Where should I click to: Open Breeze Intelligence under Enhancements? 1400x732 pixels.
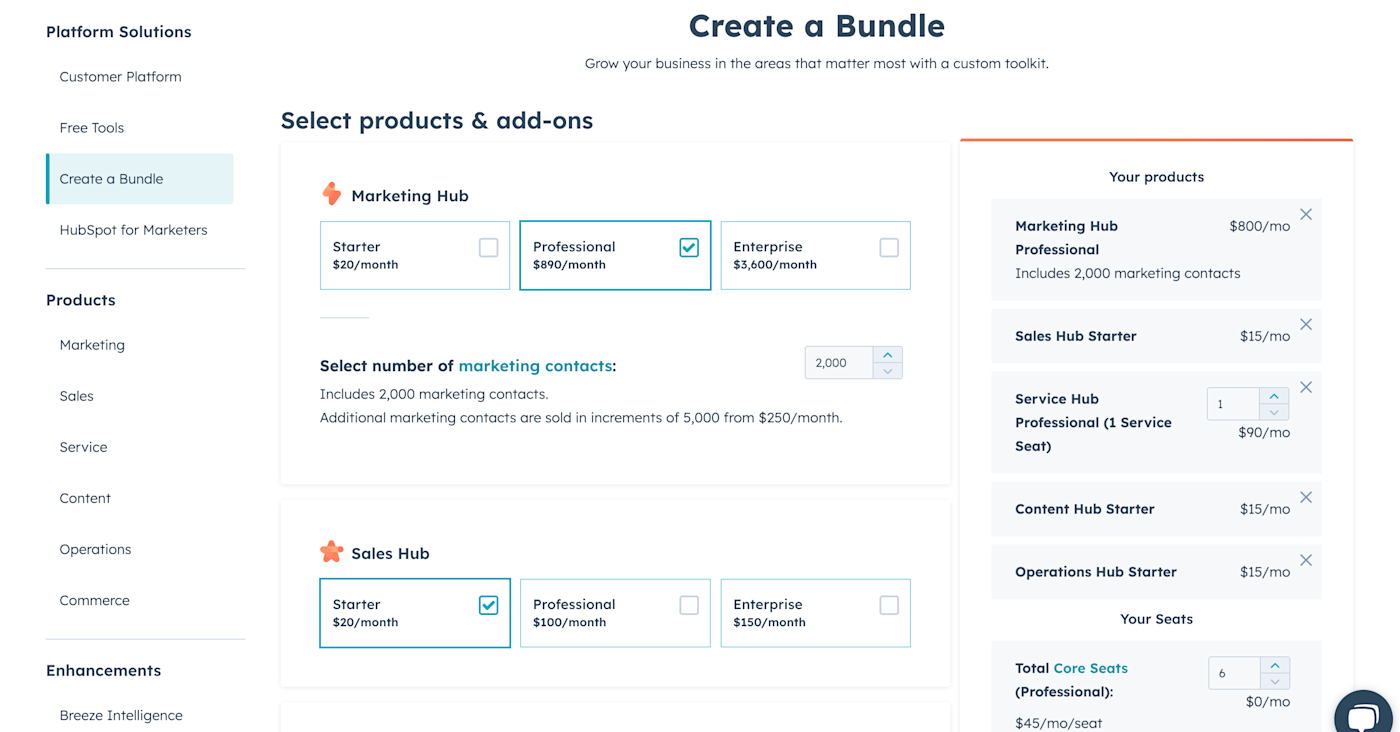tap(121, 715)
